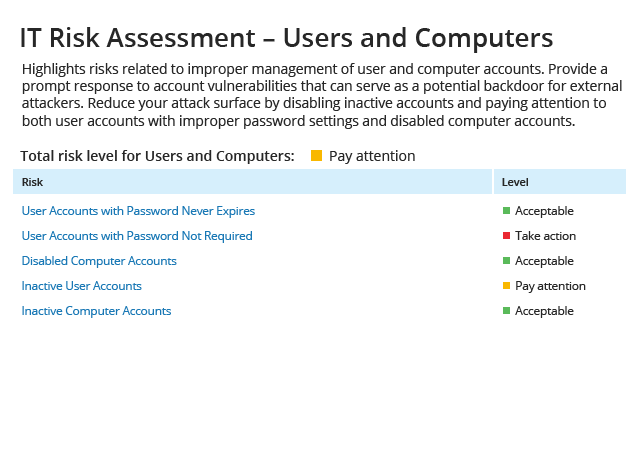
Task: Click the Risk column header
Action: click(252, 182)
